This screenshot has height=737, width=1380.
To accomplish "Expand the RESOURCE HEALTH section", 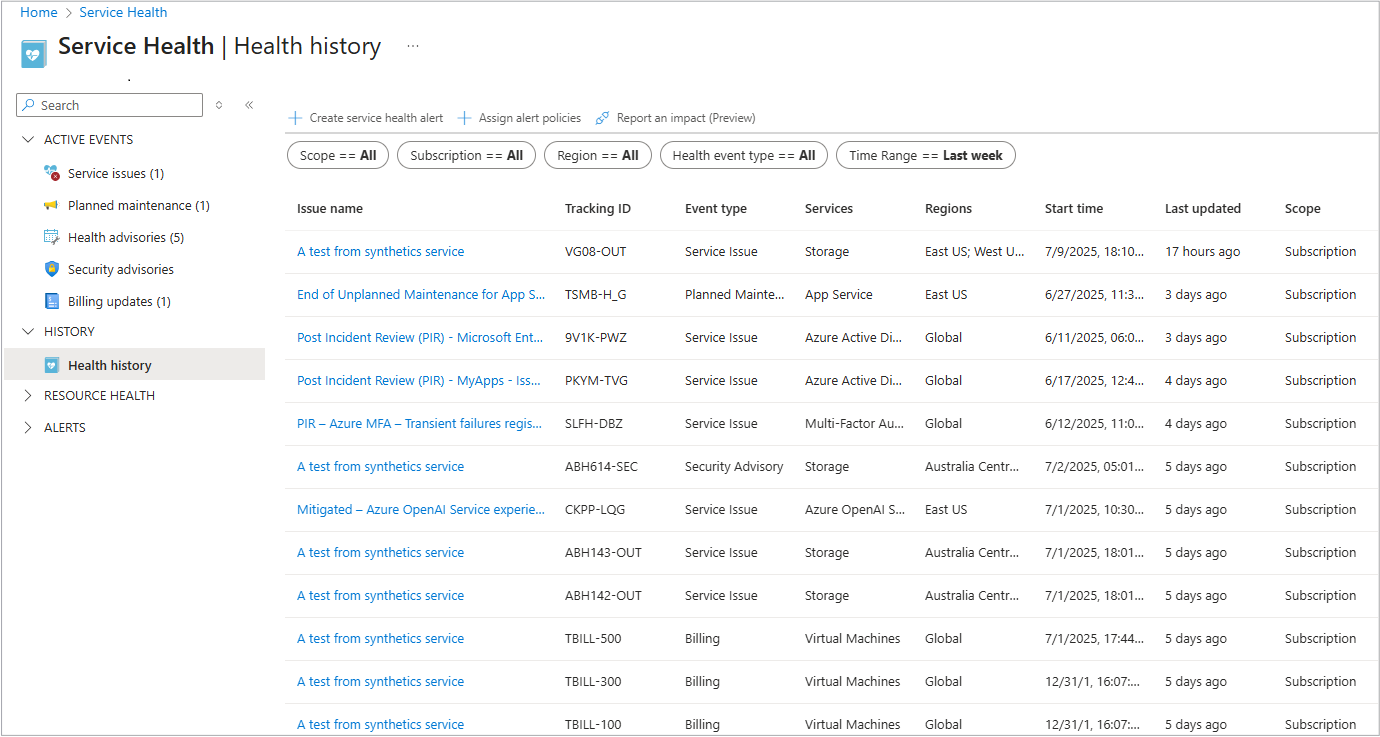I will click(28, 396).
